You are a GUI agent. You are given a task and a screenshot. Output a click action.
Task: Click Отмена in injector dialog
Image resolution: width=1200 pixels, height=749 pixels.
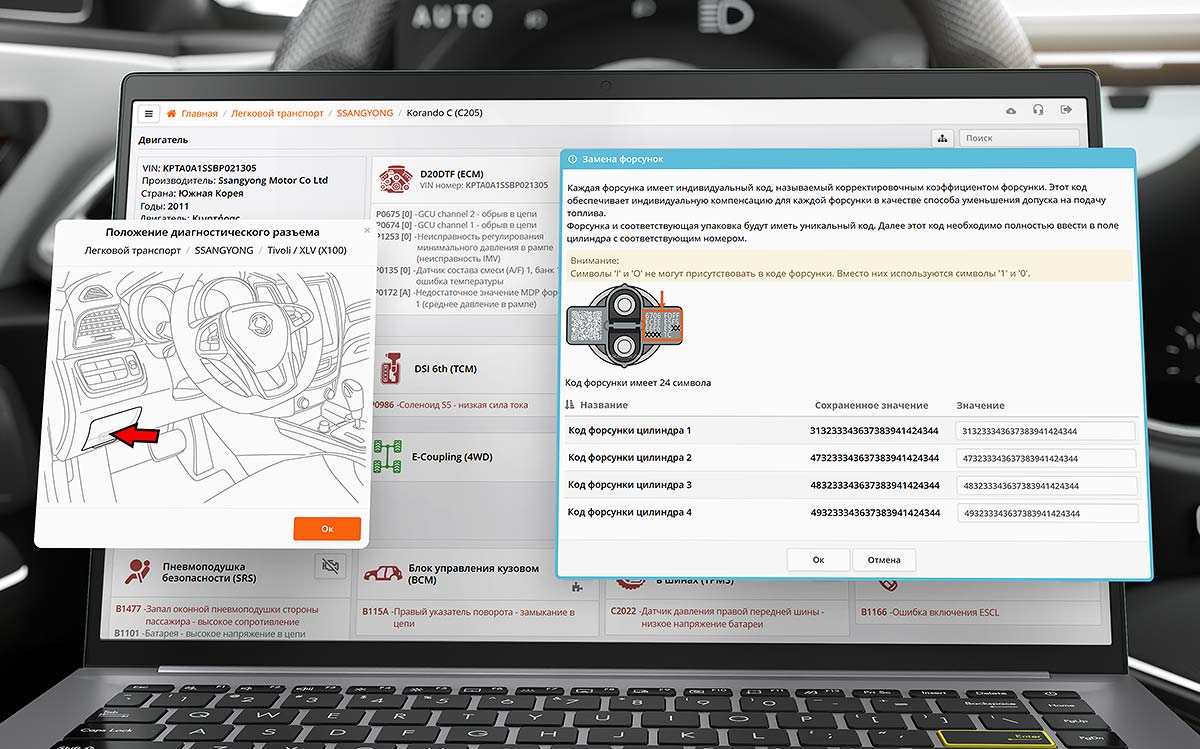tap(884, 560)
